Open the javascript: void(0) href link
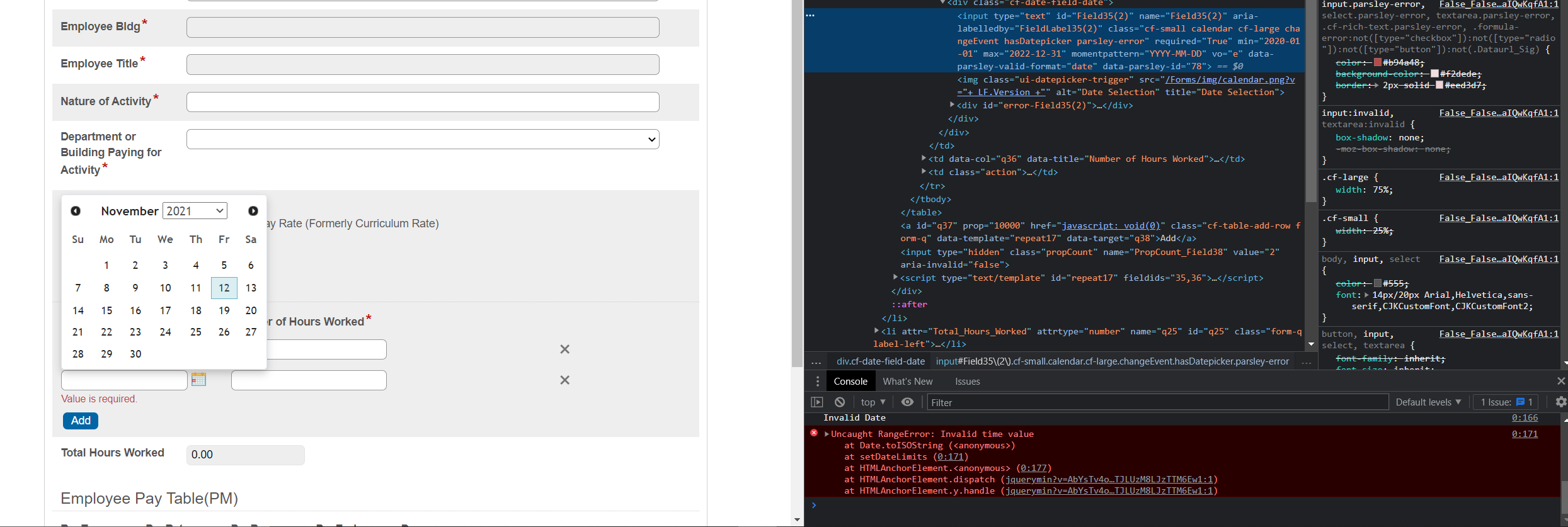Screen dimensions: 1568x527 (1110, 225)
